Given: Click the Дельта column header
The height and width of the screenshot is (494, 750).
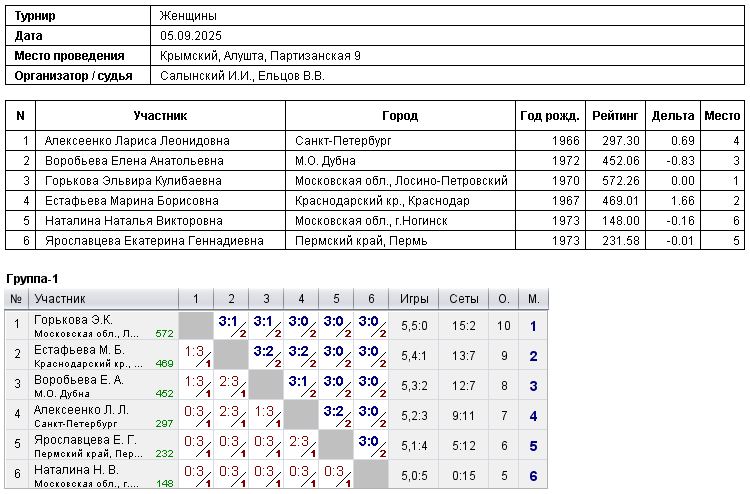Looking at the screenshot, I should click(672, 116).
